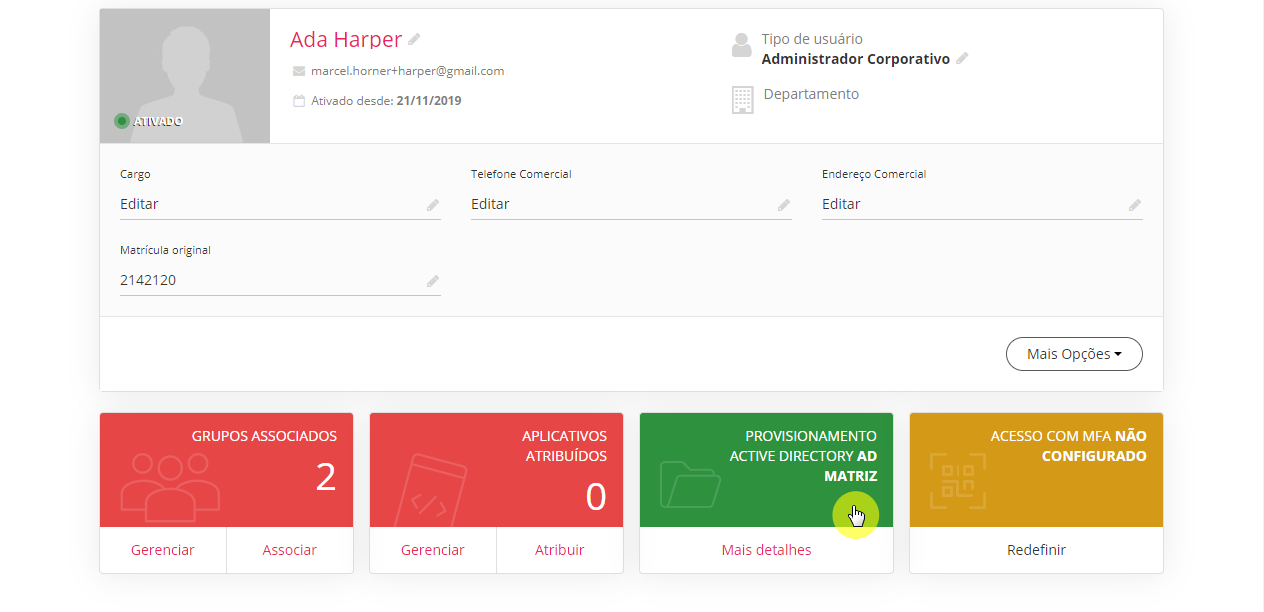Click the Endereço Comercial Editar field
The image size is (1264, 612).
tap(982, 204)
